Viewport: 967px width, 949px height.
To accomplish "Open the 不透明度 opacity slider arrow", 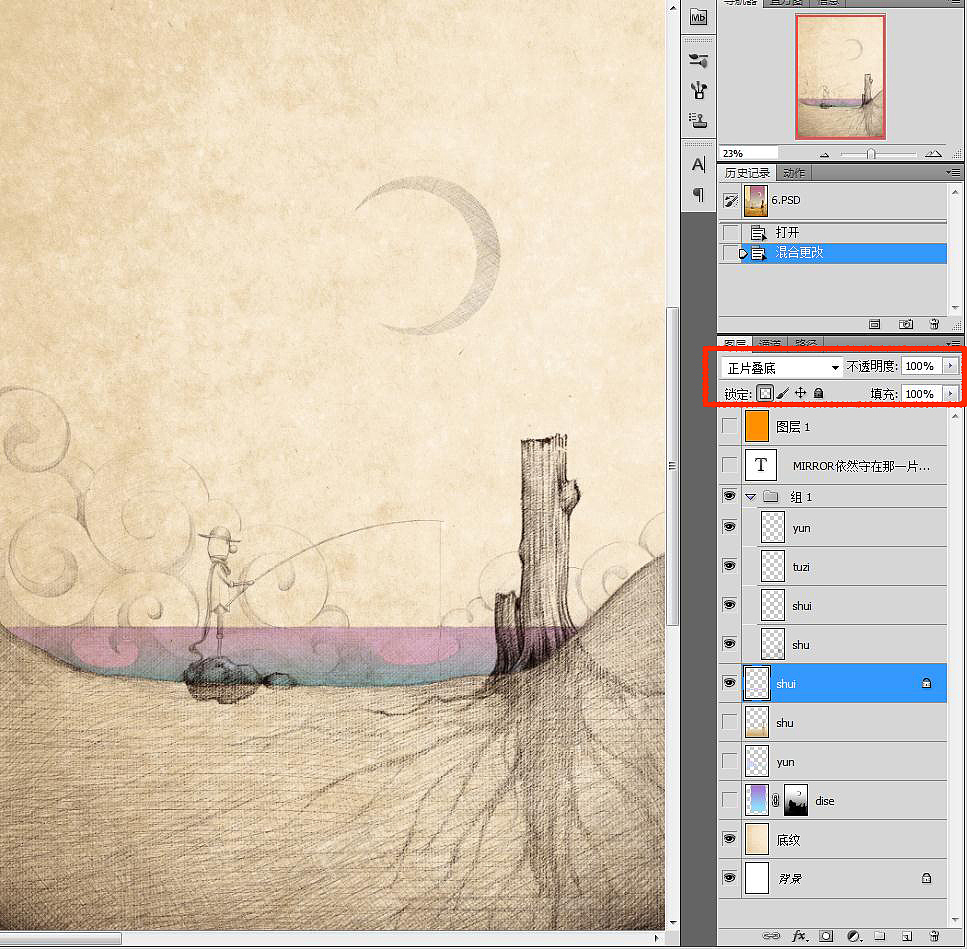I will 950,367.
